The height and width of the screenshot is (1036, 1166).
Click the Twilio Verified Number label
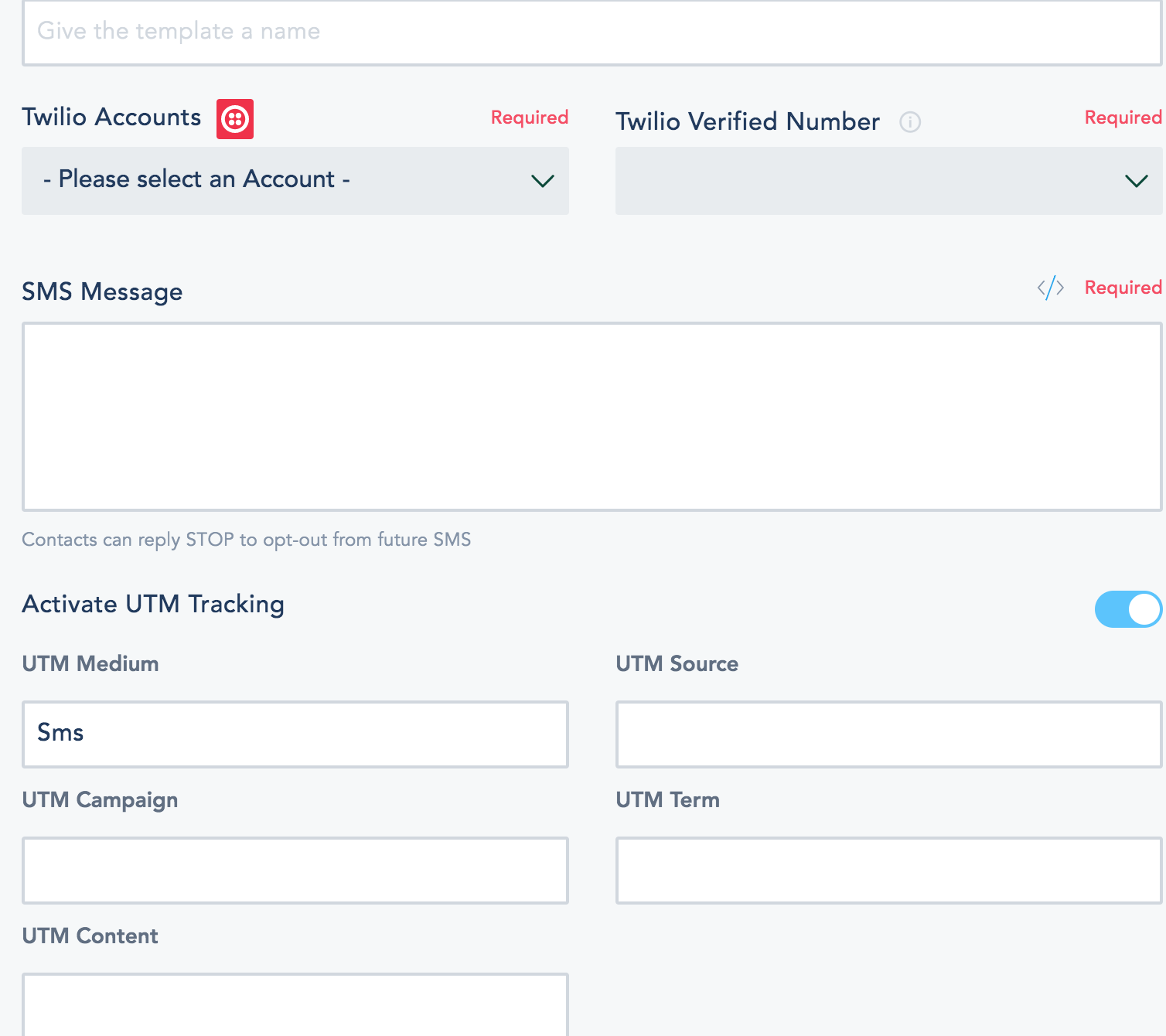point(748,122)
